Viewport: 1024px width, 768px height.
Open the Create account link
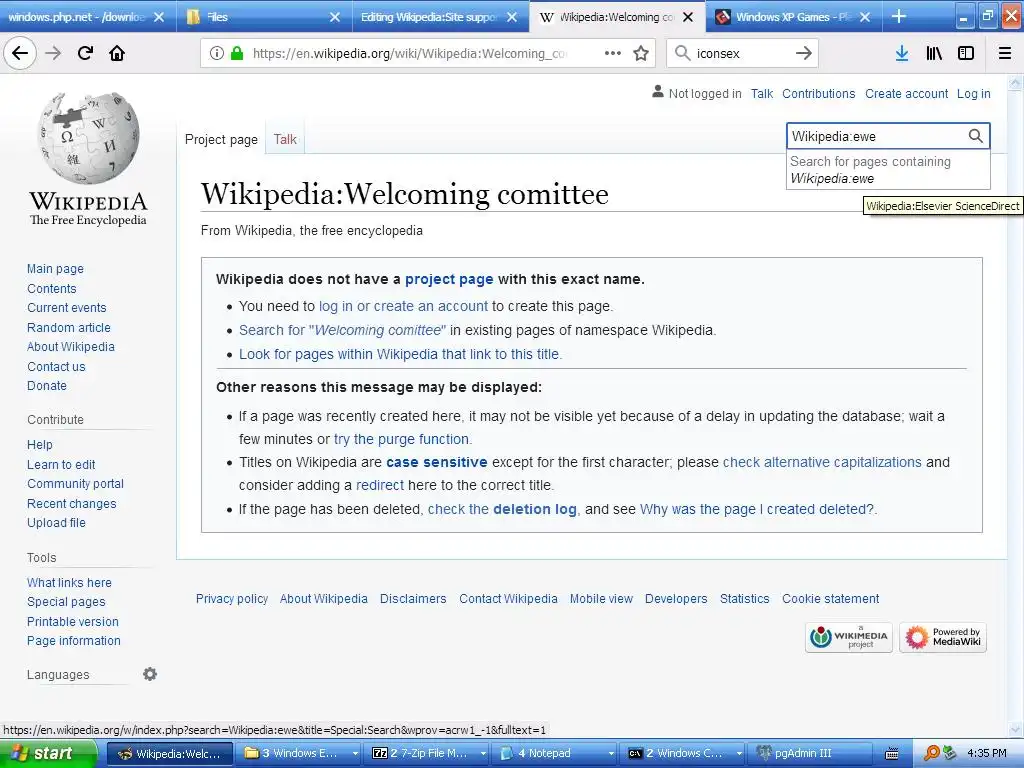(906, 93)
